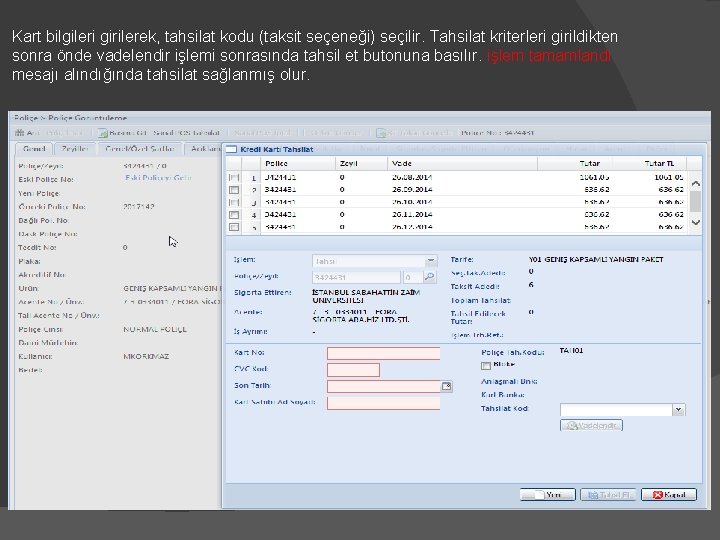Click installment list scroll down arrow
Viewport: 720px width, 540px height.
(695, 222)
